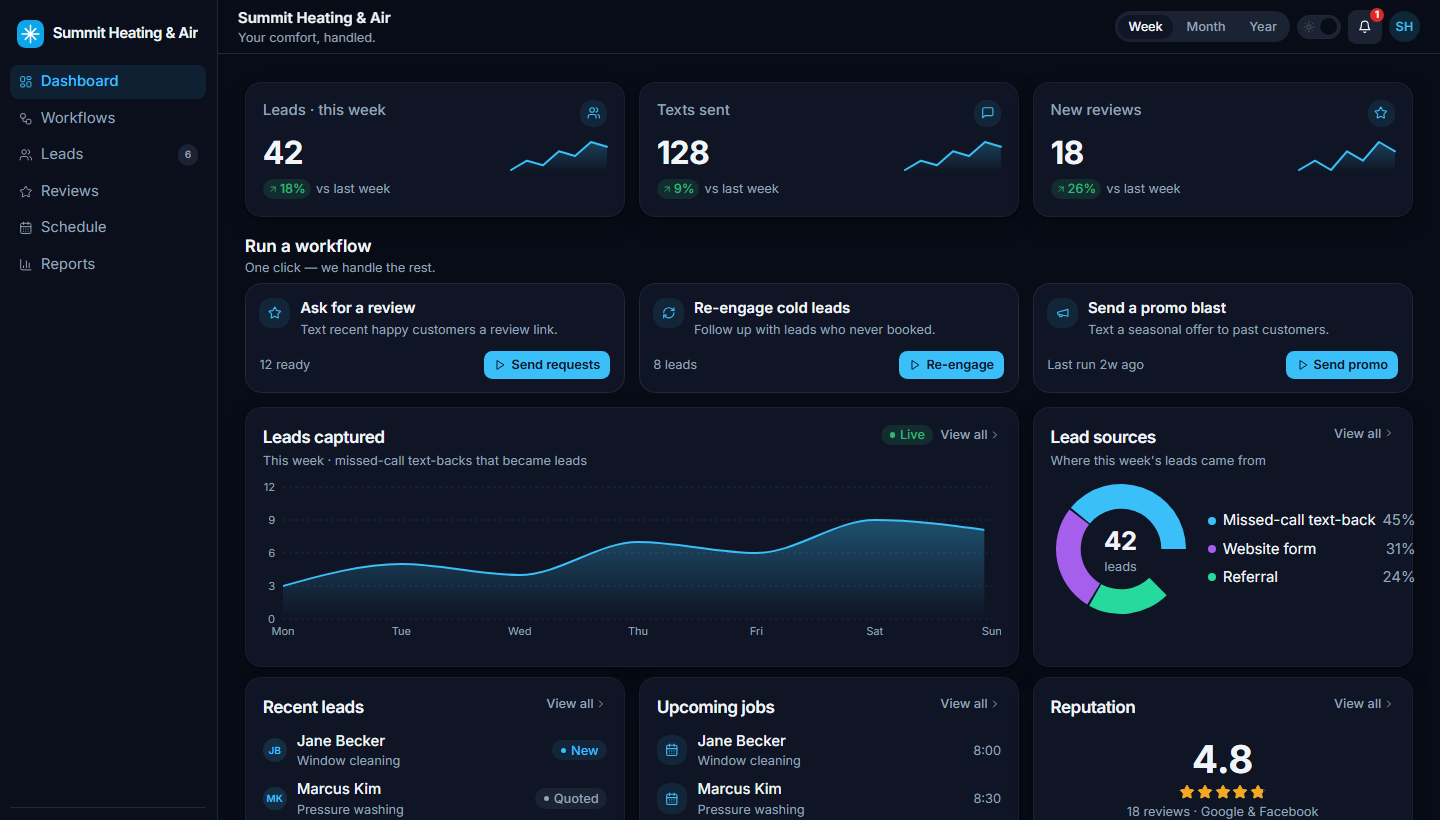Click Jane Becker name in Recent leads
The image size is (1440, 820).
tap(341, 741)
